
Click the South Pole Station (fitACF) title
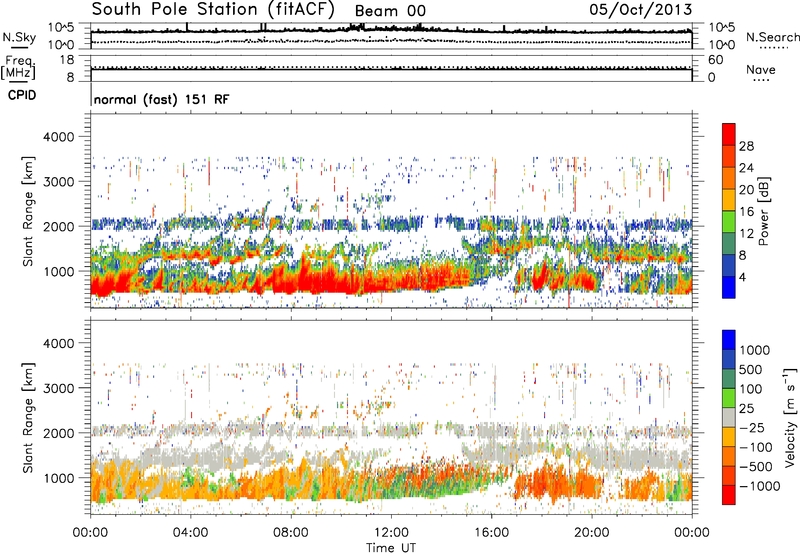click(213, 10)
